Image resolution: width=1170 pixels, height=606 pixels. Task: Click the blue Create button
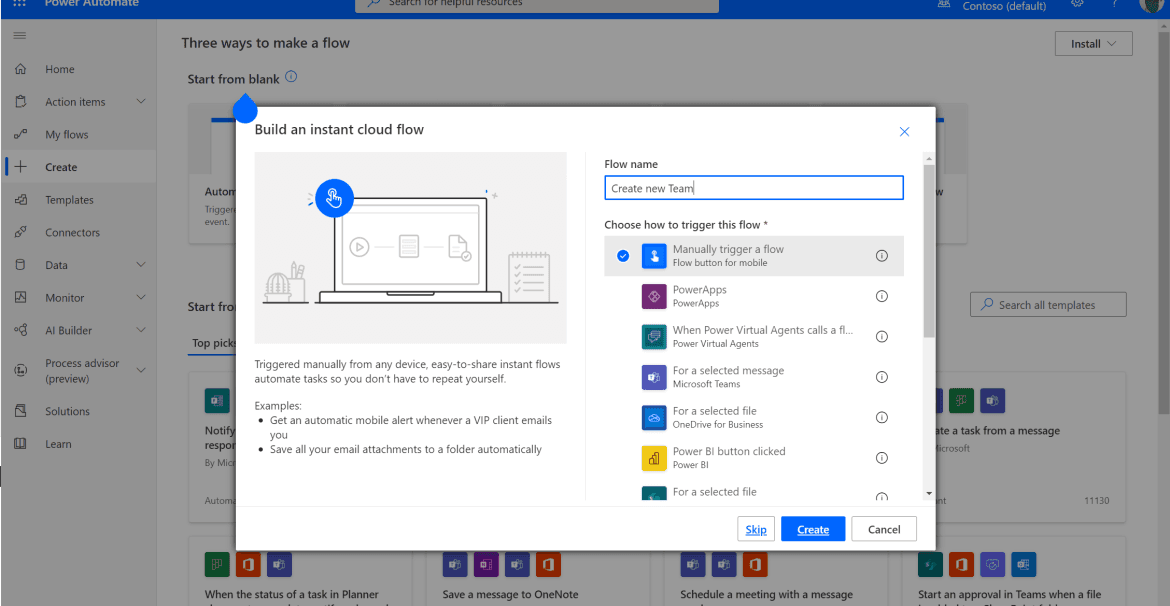pyautogui.click(x=813, y=529)
